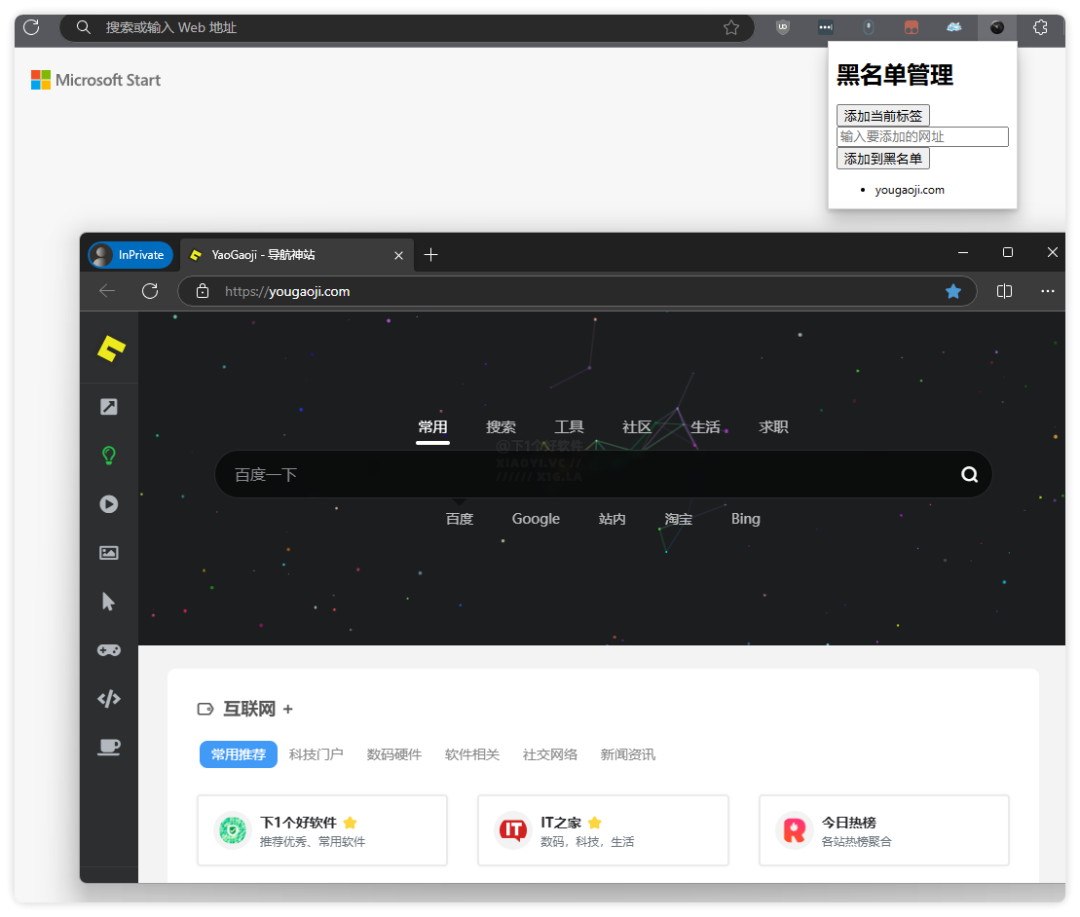
Task: Open the split screen icon
Action: 1004,291
